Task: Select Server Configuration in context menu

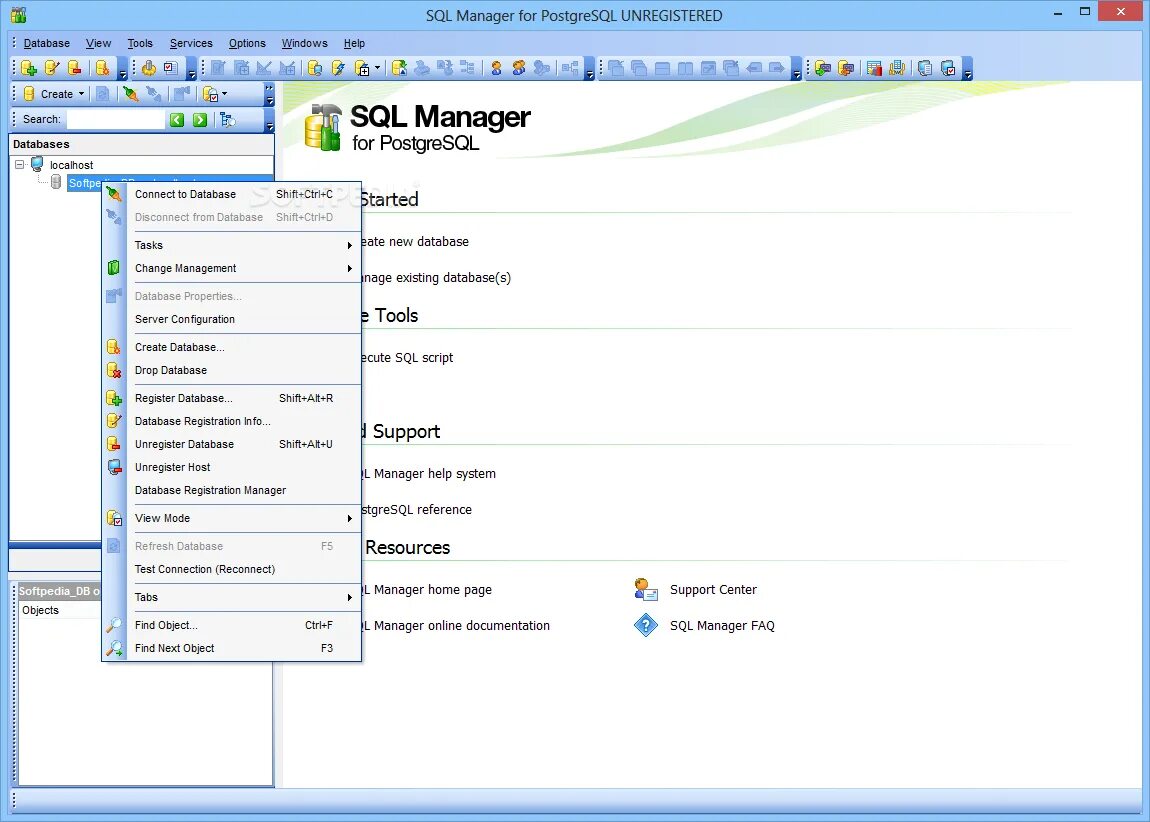Action: tap(232, 319)
